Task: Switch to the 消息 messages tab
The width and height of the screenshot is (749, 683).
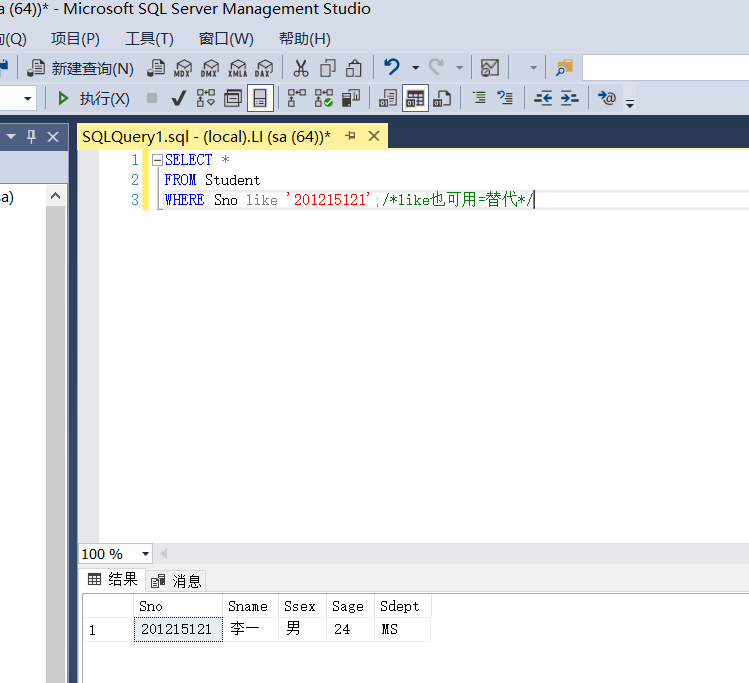Action: [x=176, y=581]
